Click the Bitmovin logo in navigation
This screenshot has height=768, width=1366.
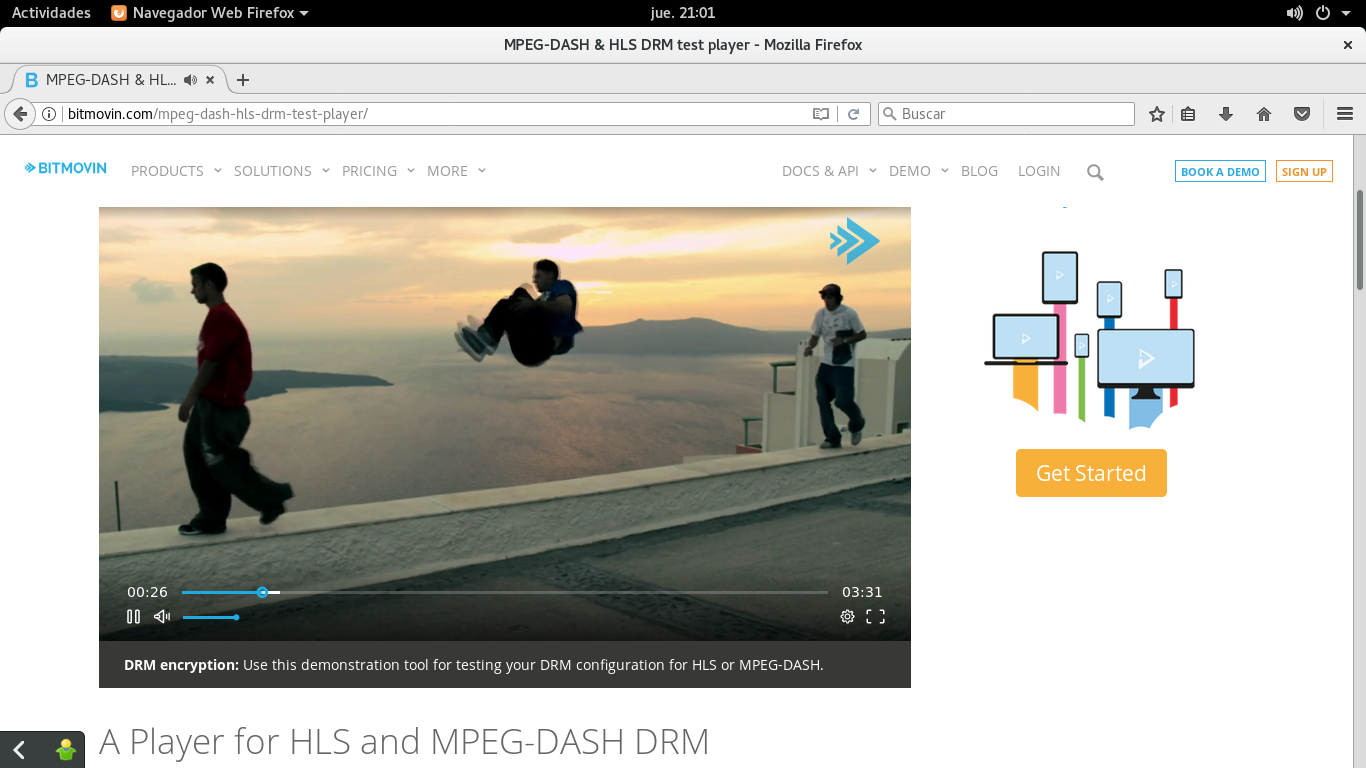pyautogui.click(x=66, y=168)
